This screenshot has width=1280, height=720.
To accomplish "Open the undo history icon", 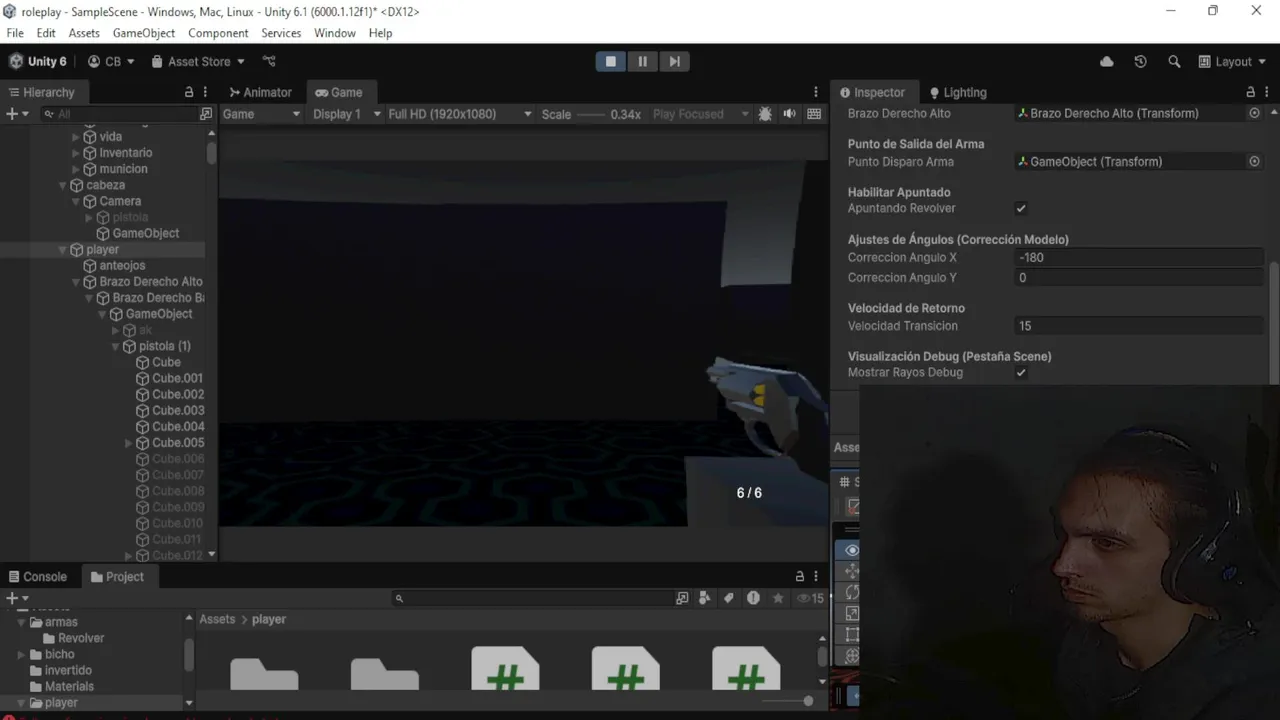I will (x=1140, y=61).
